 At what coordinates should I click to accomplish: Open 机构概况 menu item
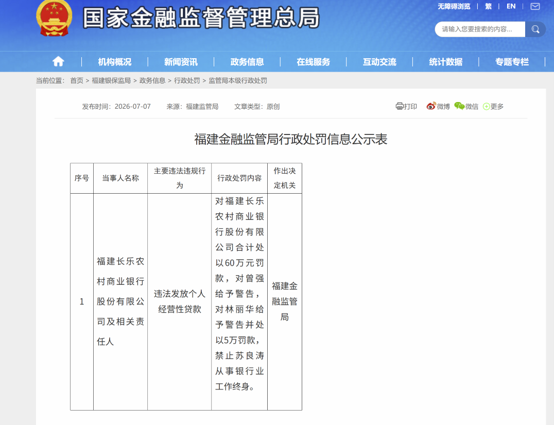click(114, 62)
